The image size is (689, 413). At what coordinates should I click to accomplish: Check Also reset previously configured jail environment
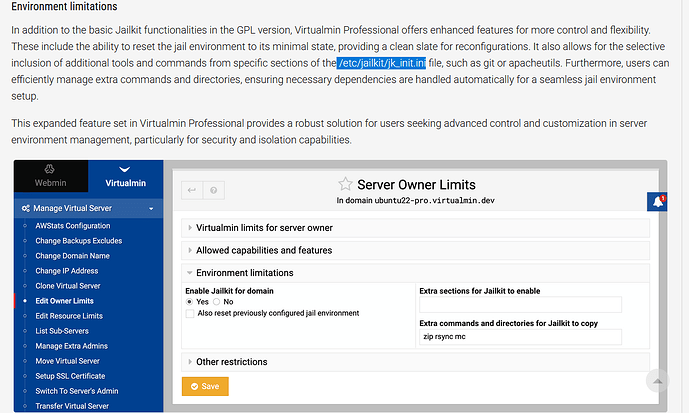pos(191,314)
